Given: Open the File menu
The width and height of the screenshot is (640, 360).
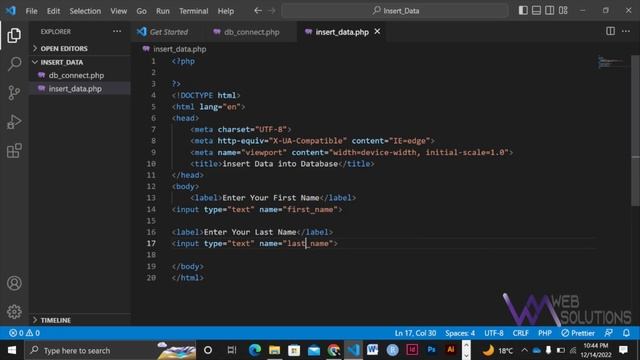Looking at the screenshot, I should tap(31, 11).
